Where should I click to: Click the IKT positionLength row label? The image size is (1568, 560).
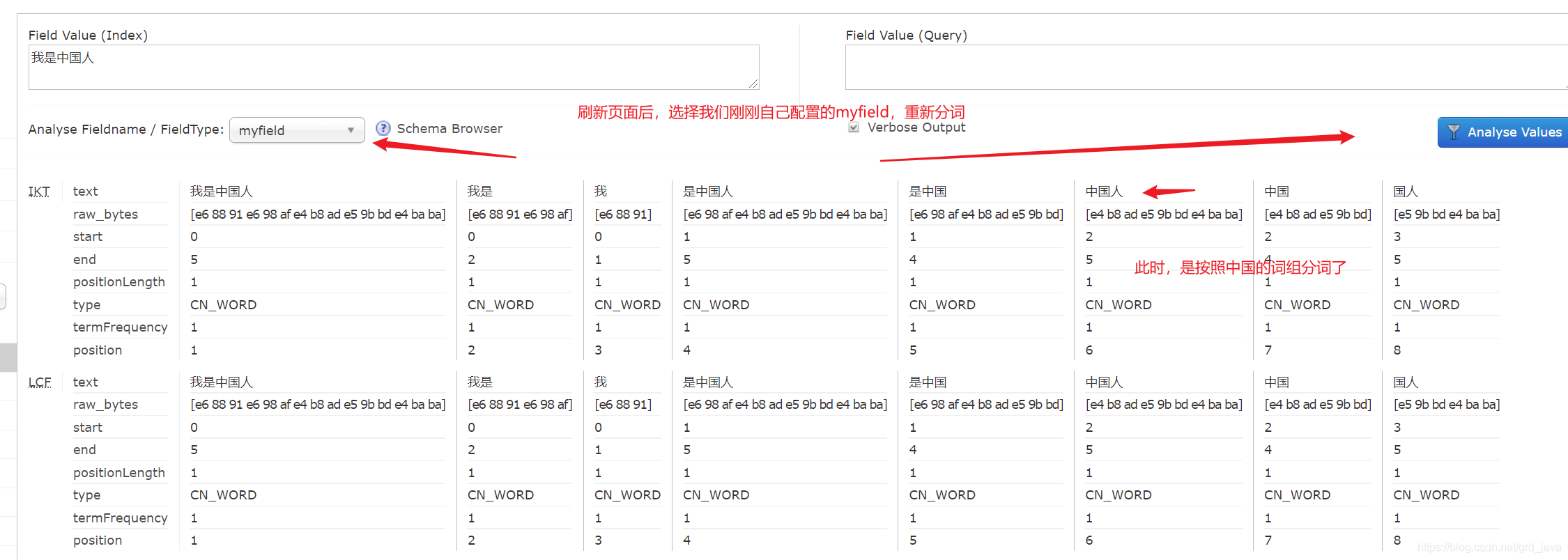pyautogui.click(x=119, y=282)
